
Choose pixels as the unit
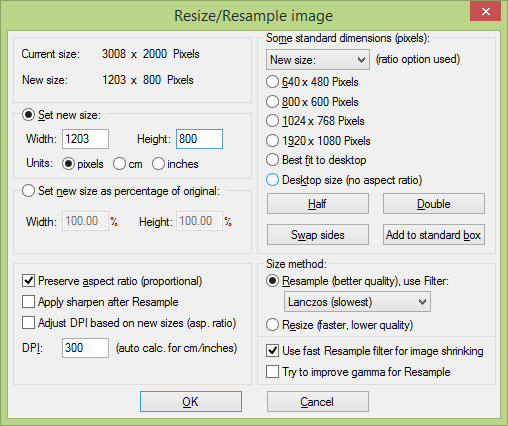coord(68,164)
